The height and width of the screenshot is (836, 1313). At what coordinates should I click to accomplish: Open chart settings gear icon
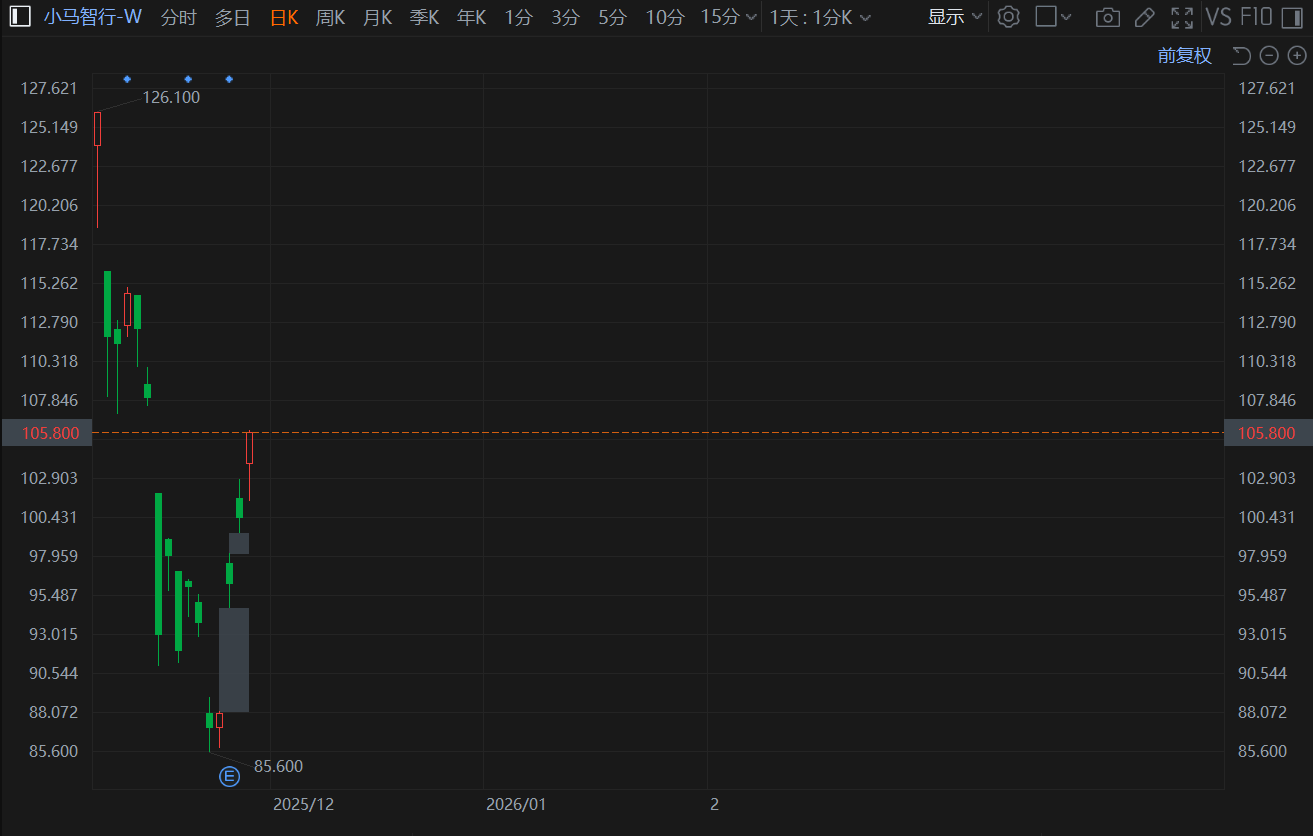pos(1008,17)
